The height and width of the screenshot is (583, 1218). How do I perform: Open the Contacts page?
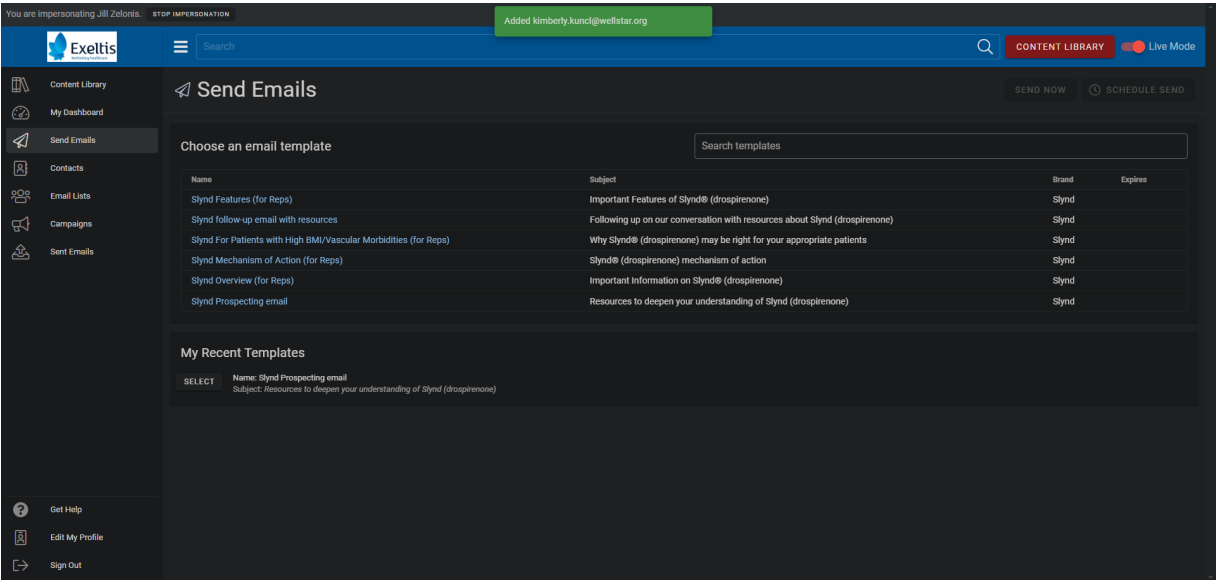67,168
